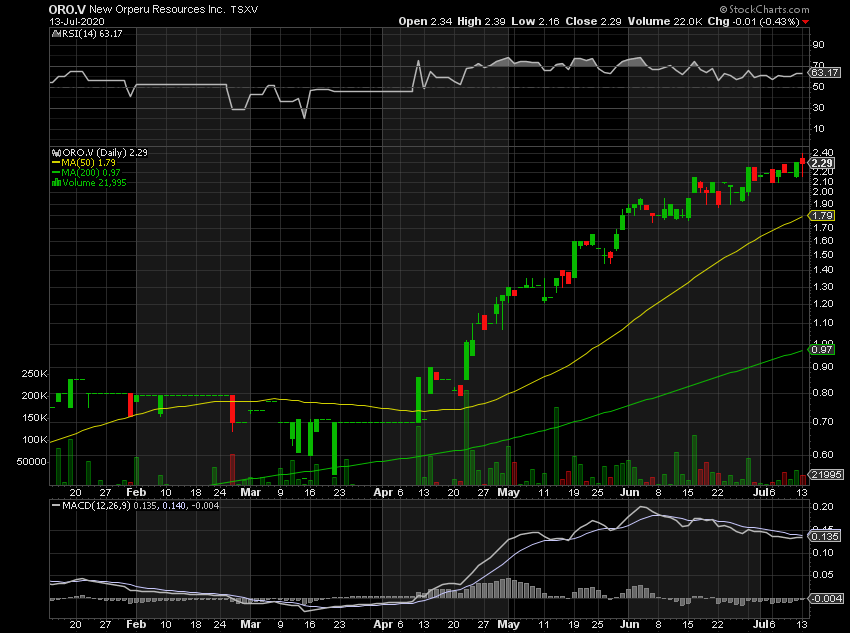
Task: Open the StockCharts.com watermark link
Action: click(764, 9)
